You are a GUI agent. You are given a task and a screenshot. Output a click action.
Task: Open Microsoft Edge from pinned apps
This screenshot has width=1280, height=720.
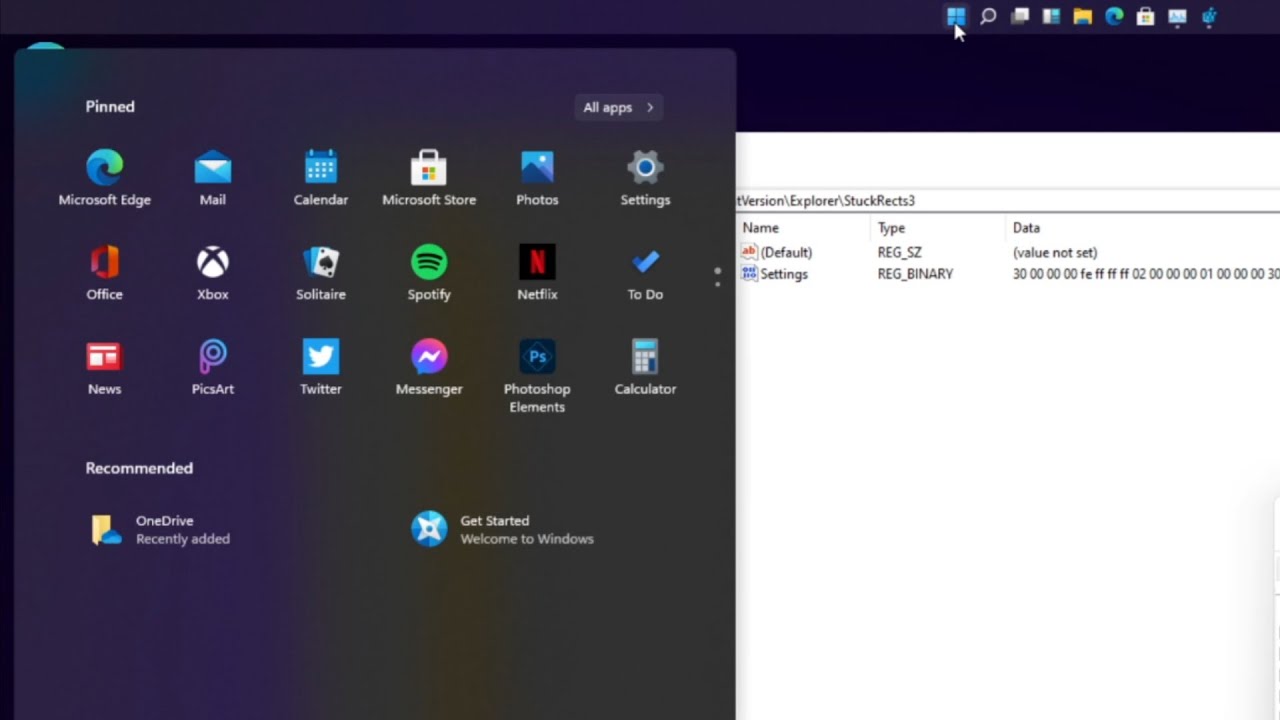(104, 178)
